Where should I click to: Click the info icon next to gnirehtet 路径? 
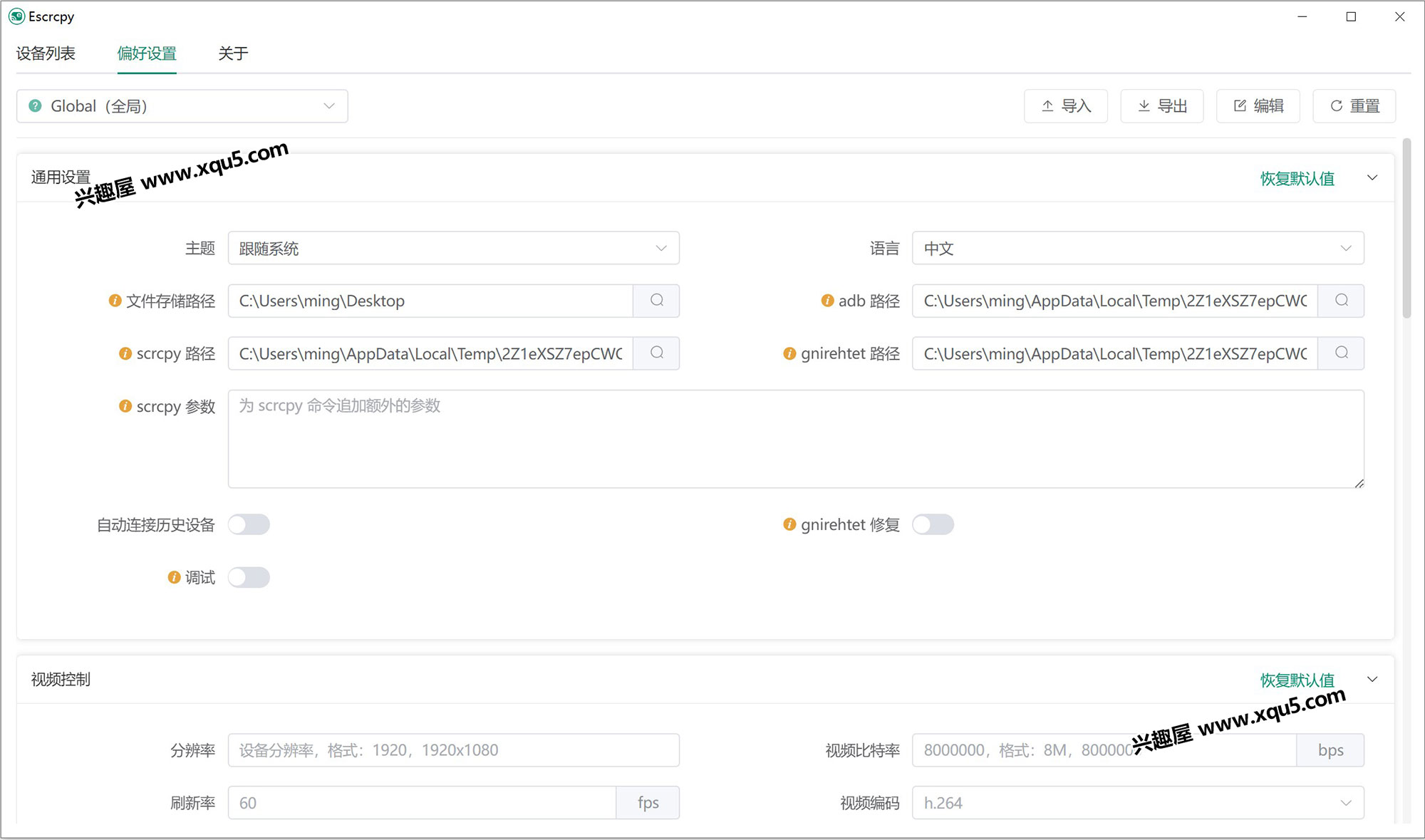pos(789,353)
